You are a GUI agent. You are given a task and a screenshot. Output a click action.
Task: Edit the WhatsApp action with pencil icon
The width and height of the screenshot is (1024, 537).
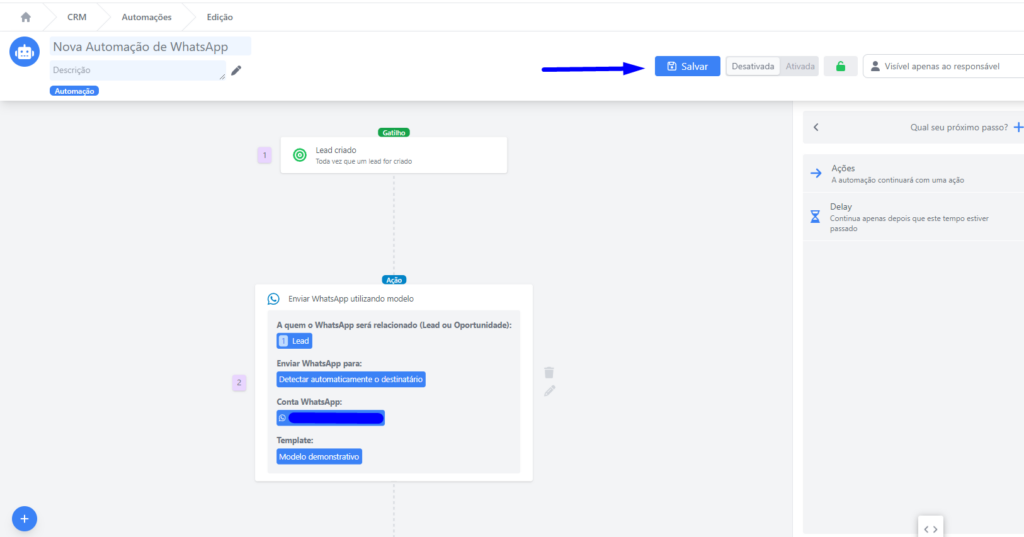point(549,391)
